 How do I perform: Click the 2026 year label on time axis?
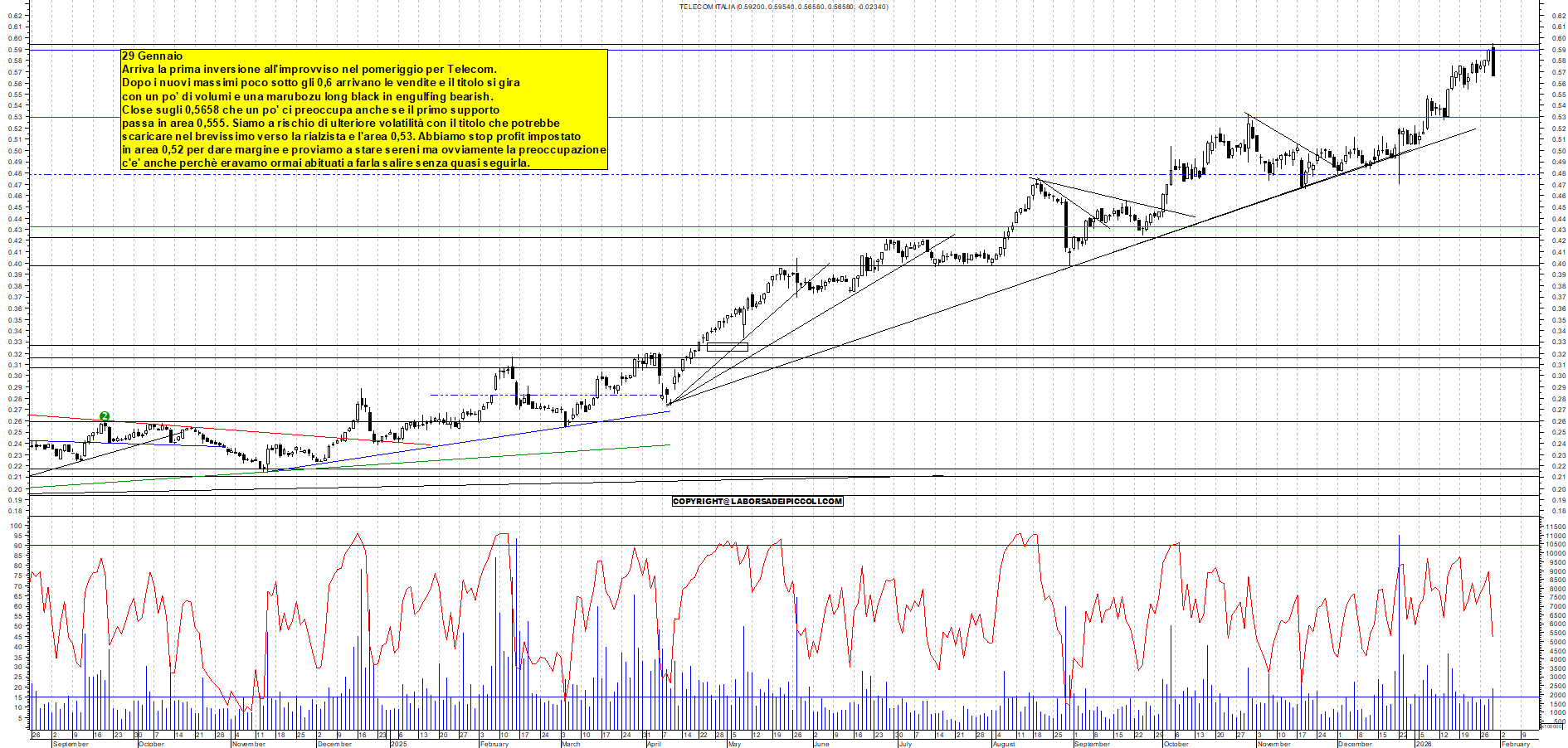click(1424, 744)
